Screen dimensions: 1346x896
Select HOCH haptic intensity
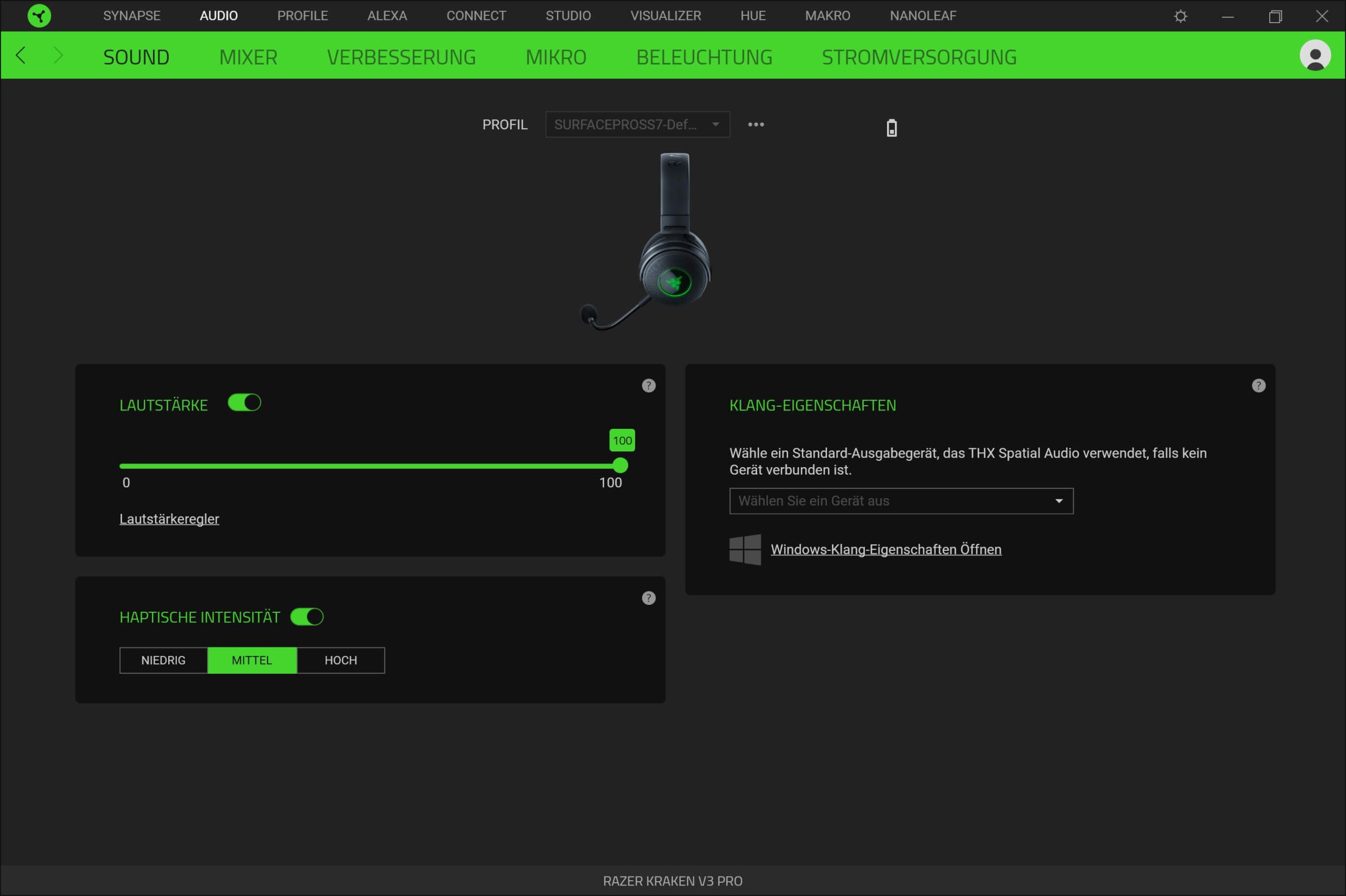pos(341,661)
